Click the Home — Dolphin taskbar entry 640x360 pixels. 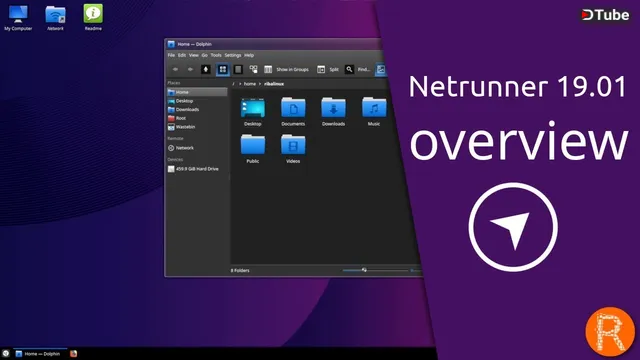pos(40,353)
